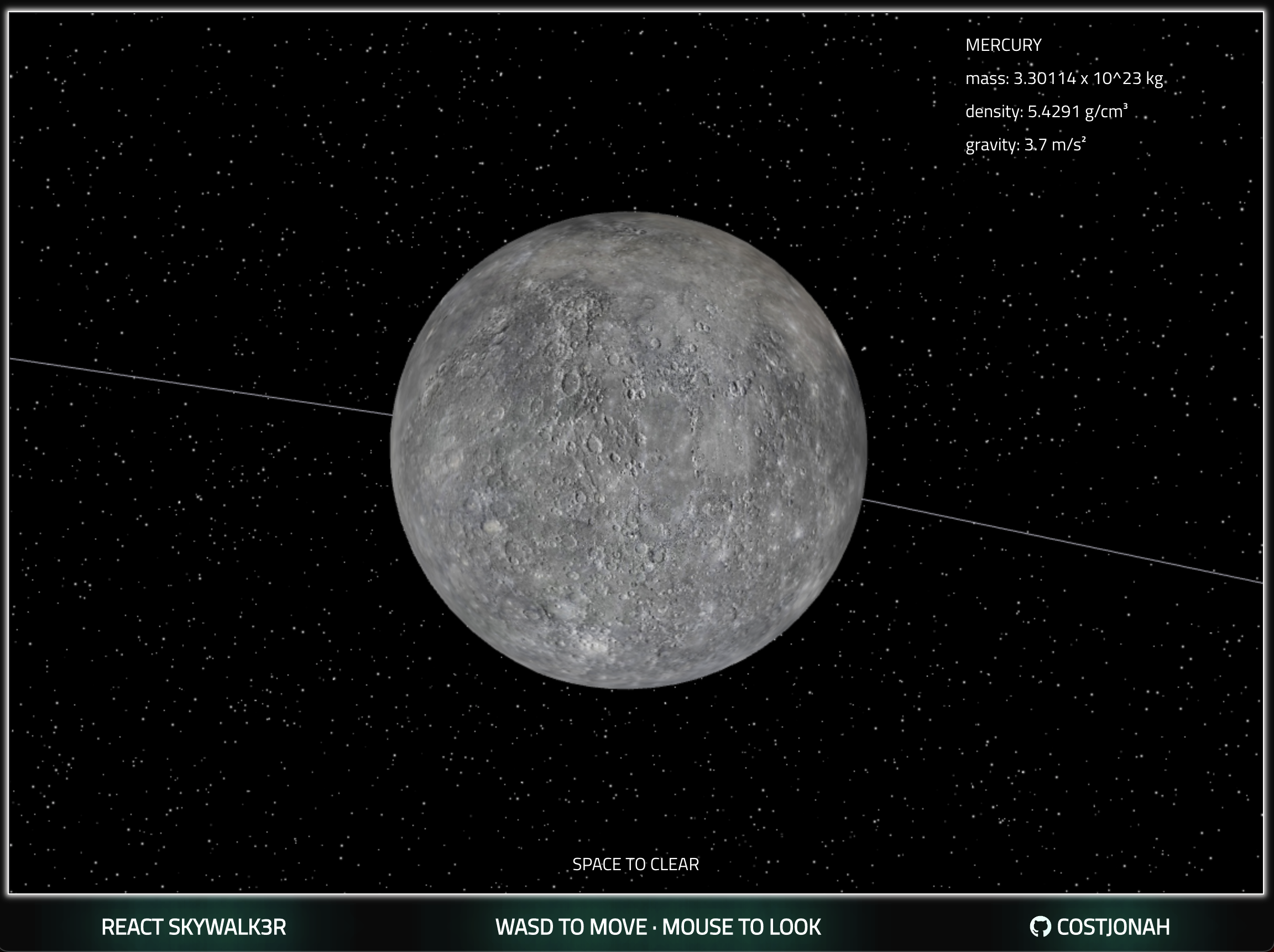
Task: Click where right orbit line meets Mercury
Action: tap(863, 500)
